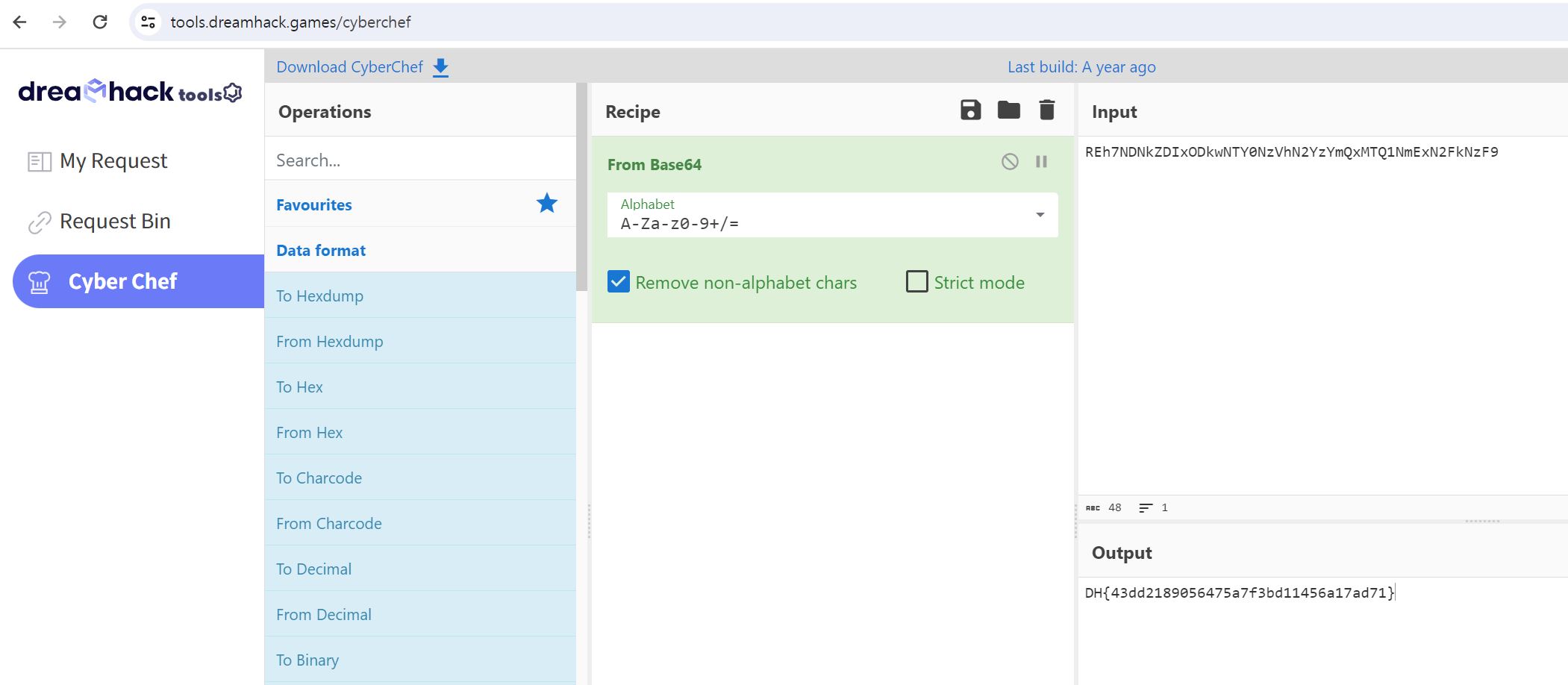Select Cyber Chef in sidebar
The image size is (1568, 685).
138,281
